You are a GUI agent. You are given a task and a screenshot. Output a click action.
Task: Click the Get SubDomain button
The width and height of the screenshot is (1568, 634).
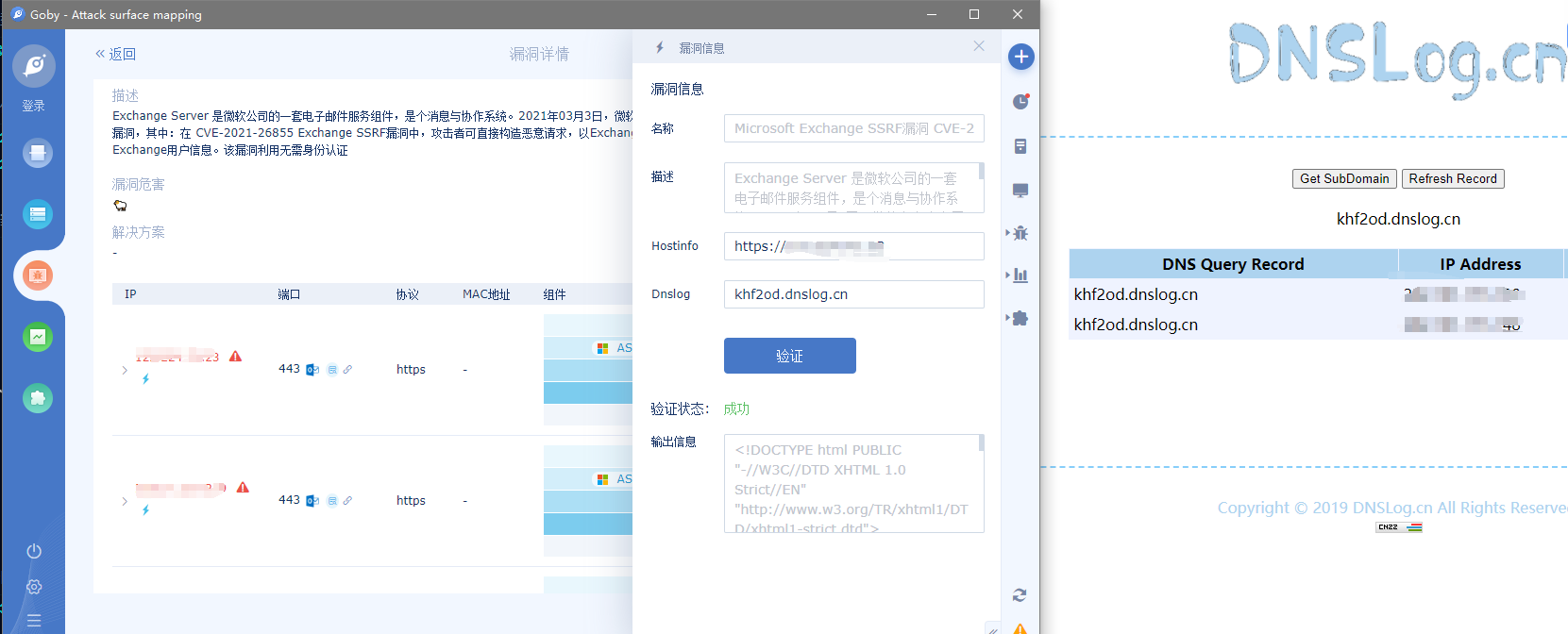[1343, 179]
